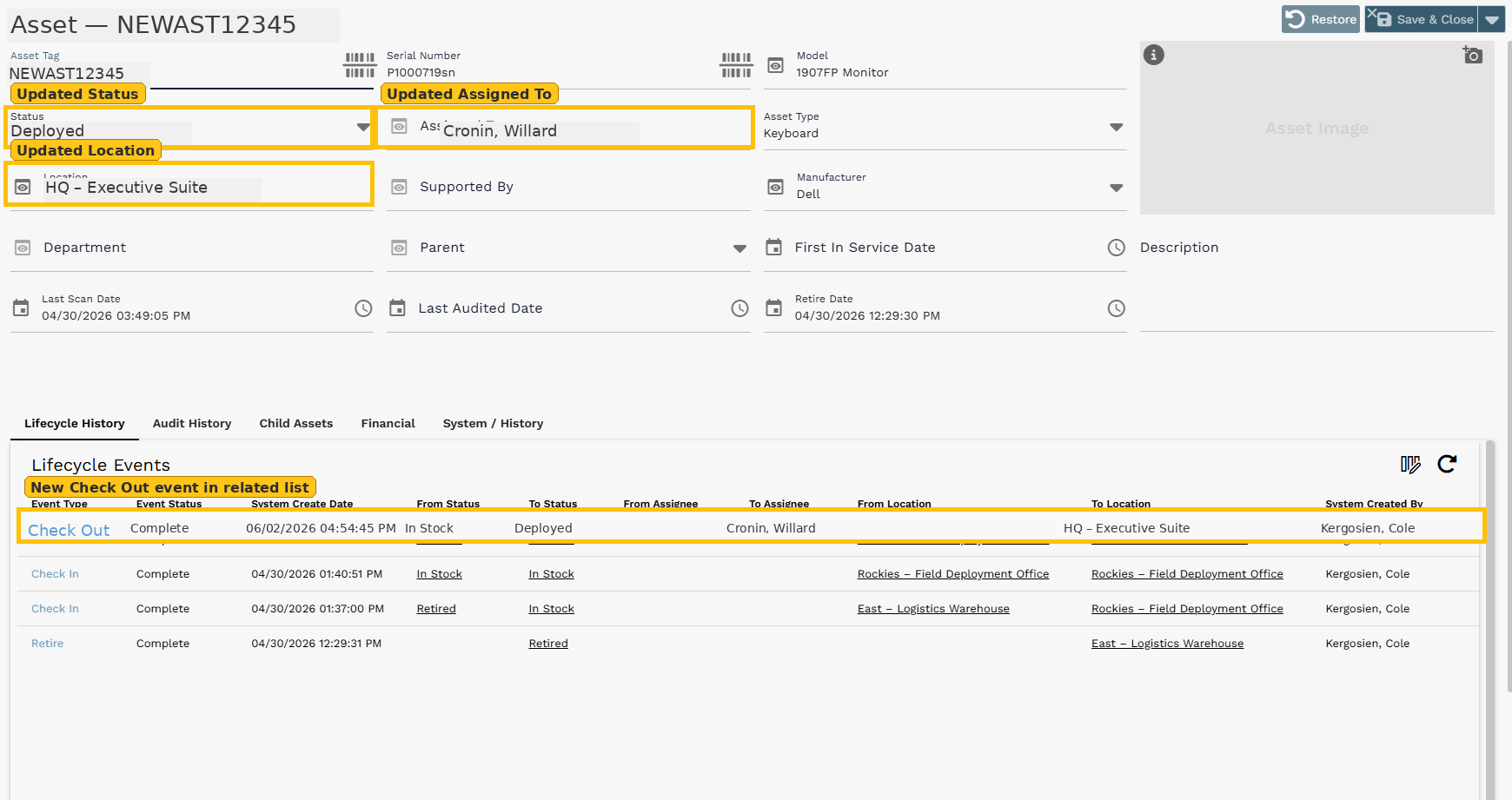Open the 01:40:51 PM Check In event
The width and height of the screenshot is (1512, 800).
click(55, 574)
